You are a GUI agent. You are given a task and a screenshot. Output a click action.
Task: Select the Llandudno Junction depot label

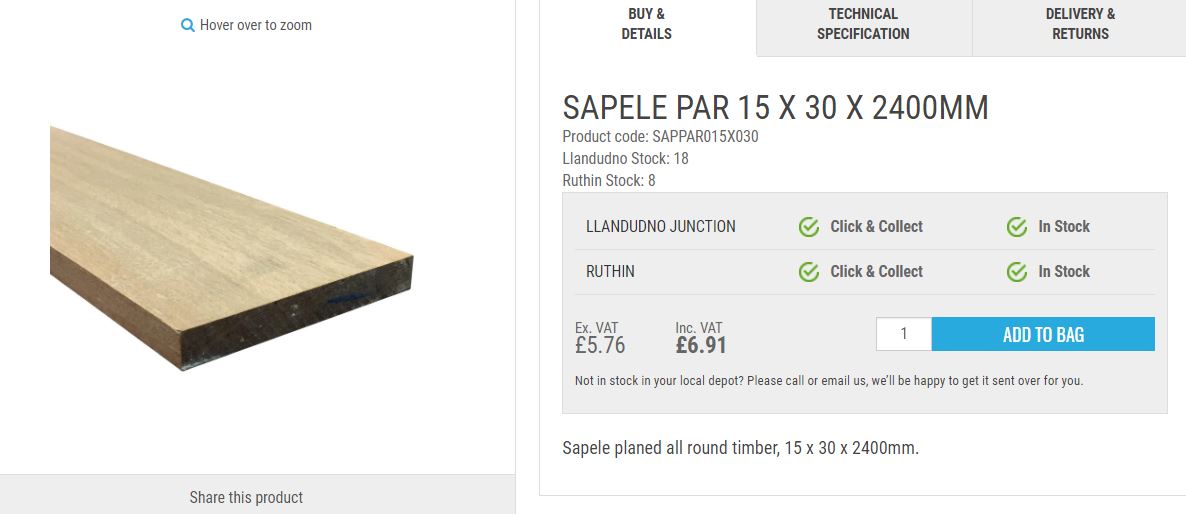[x=660, y=227]
